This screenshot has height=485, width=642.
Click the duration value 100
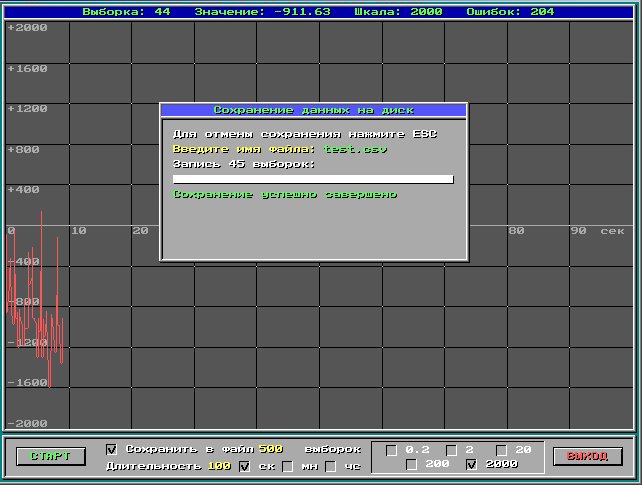(x=218, y=466)
